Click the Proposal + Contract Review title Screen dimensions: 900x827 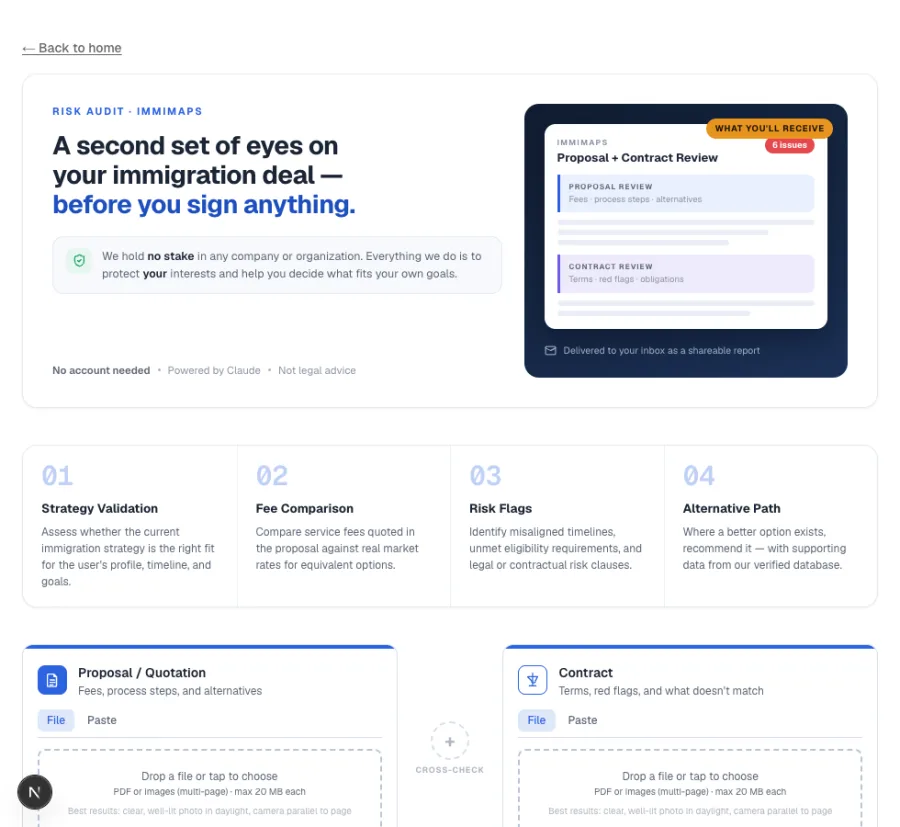coord(637,158)
